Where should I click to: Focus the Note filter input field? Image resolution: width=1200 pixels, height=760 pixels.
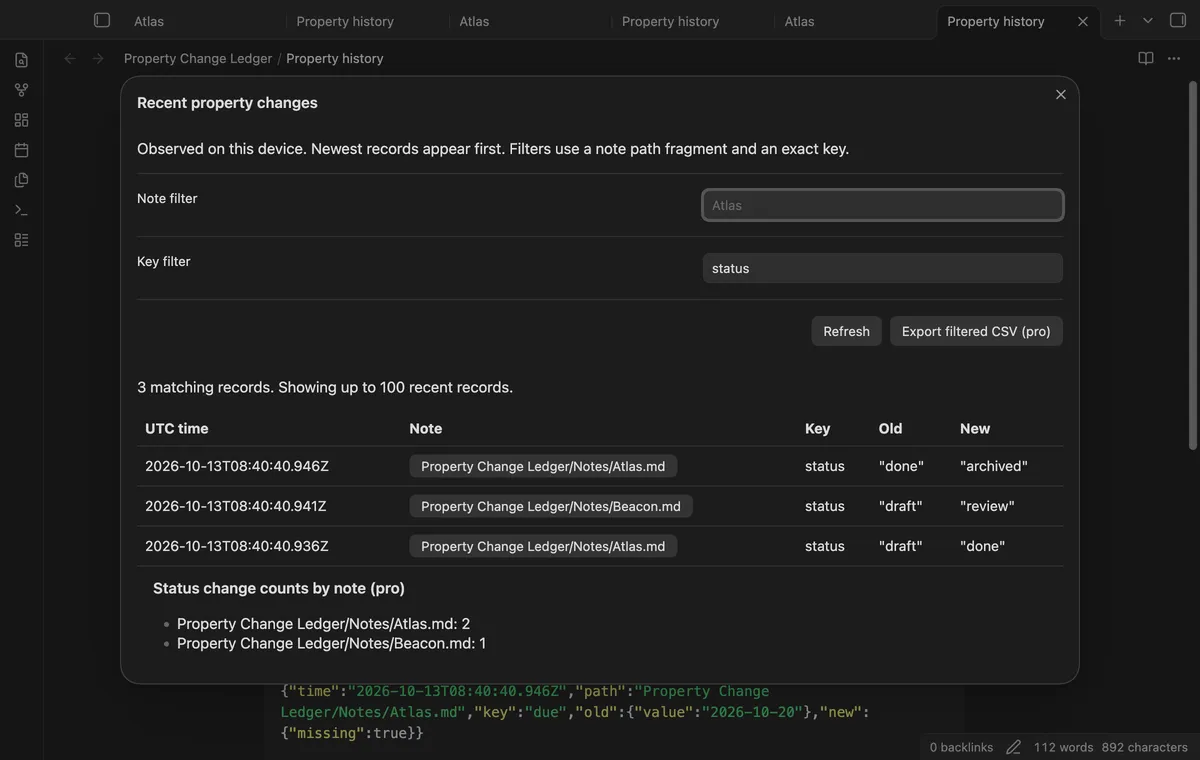coord(882,205)
